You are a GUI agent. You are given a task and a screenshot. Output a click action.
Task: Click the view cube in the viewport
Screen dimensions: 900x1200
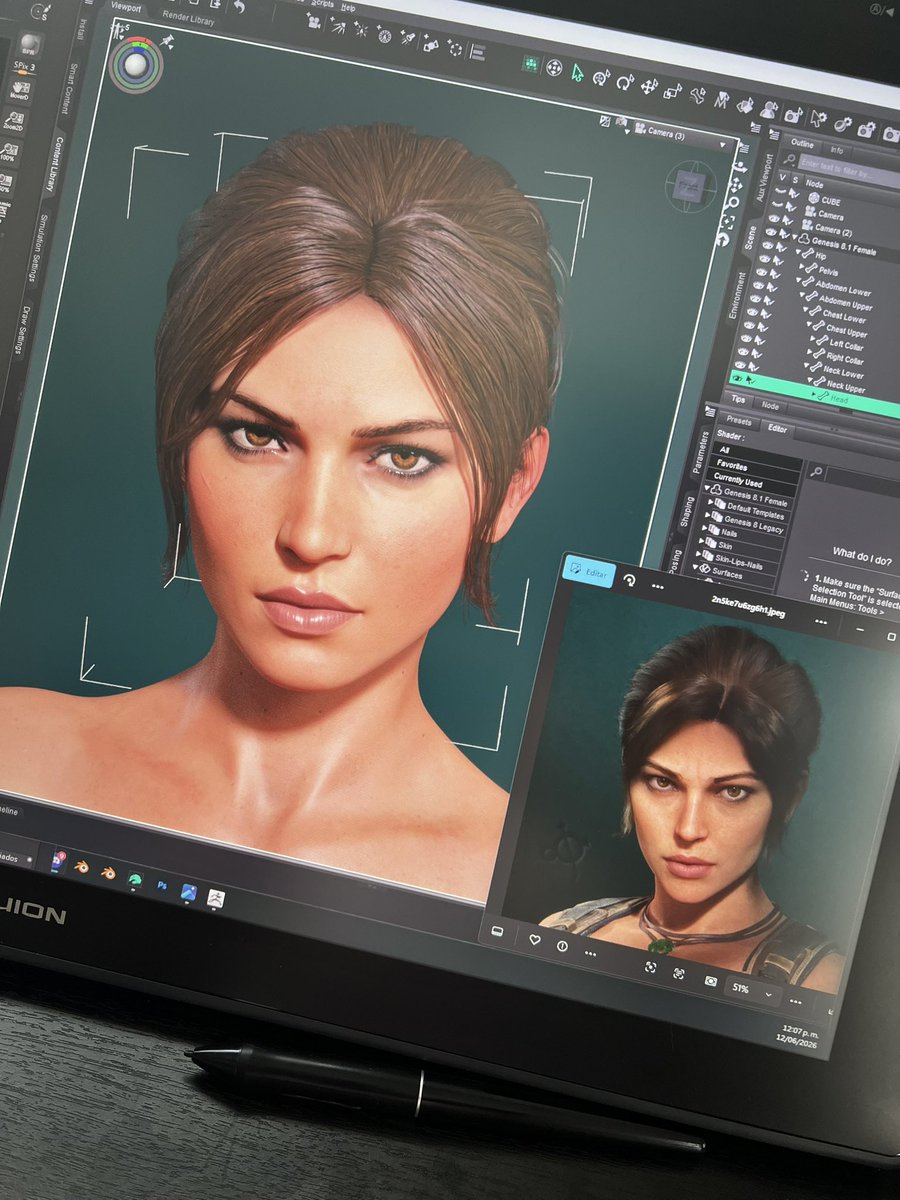[x=686, y=185]
